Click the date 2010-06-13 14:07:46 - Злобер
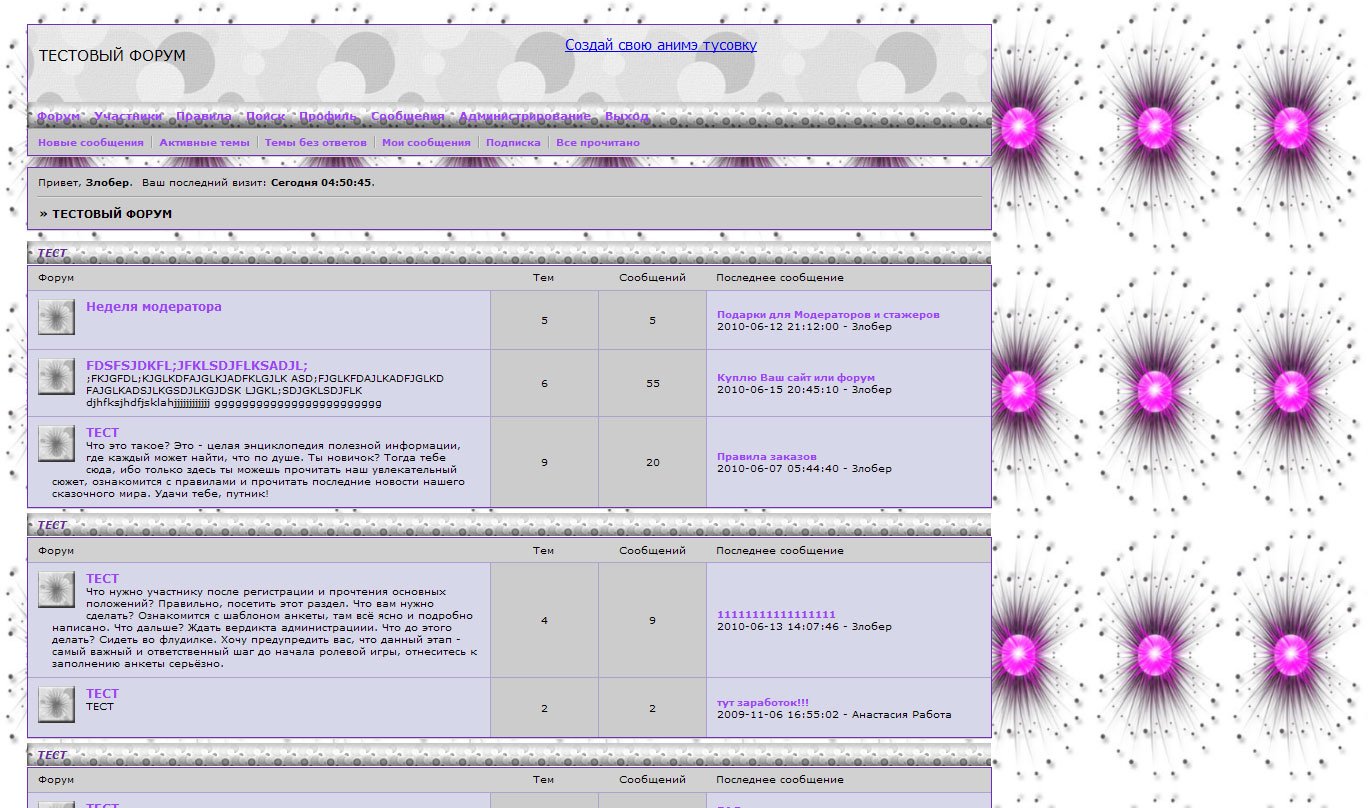Image resolution: width=1368 pixels, height=808 pixels. [x=804, y=627]
